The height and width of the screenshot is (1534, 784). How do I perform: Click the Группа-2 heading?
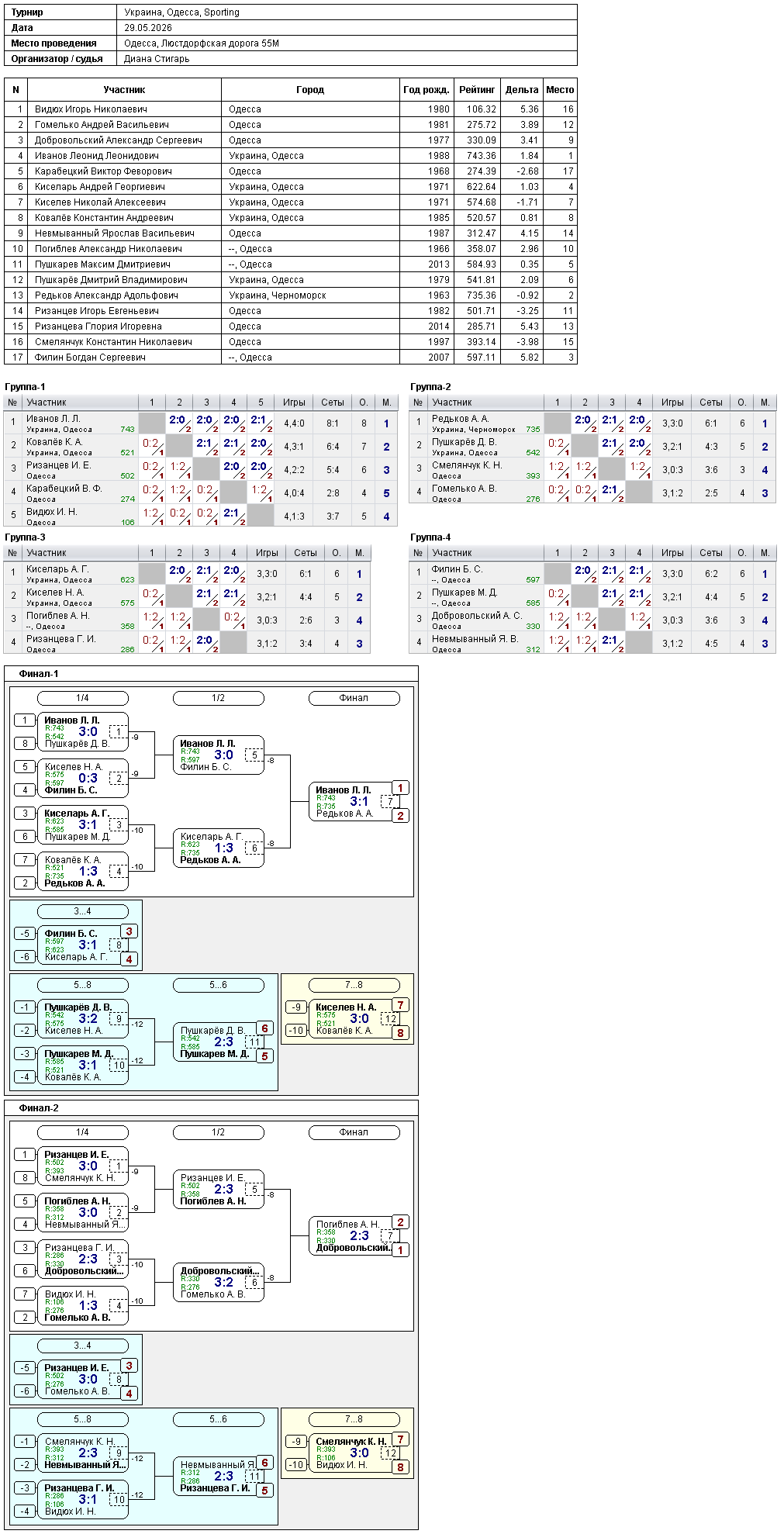click(430, 387)
